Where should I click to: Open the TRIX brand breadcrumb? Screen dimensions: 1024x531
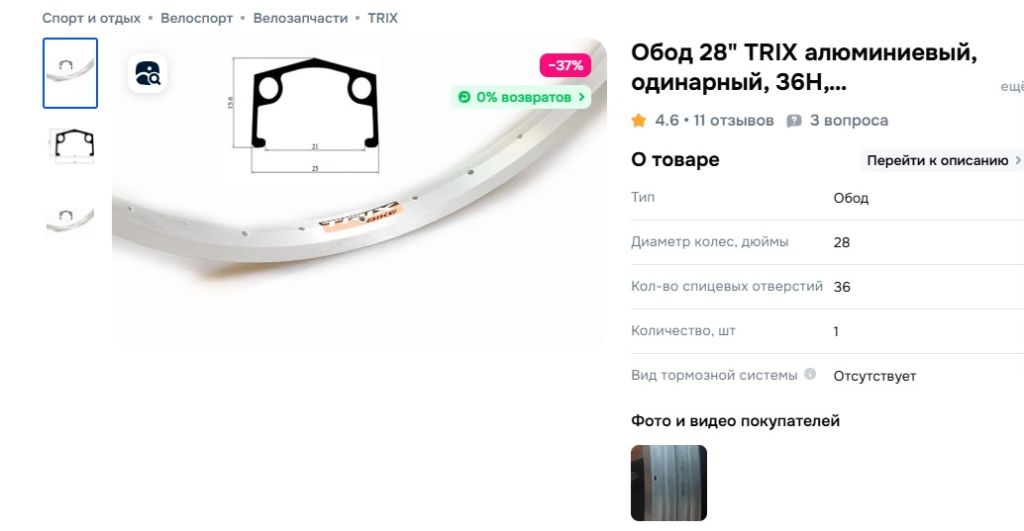(x=383, y=18)
